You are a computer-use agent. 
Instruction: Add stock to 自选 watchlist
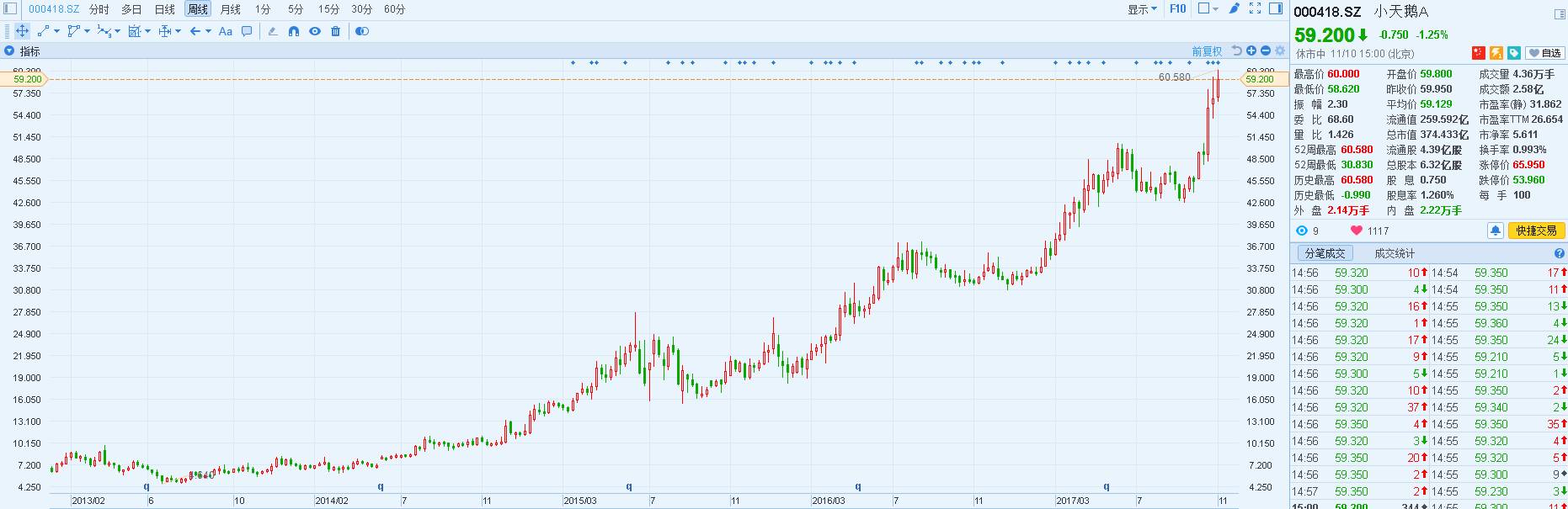point(1545,53)
